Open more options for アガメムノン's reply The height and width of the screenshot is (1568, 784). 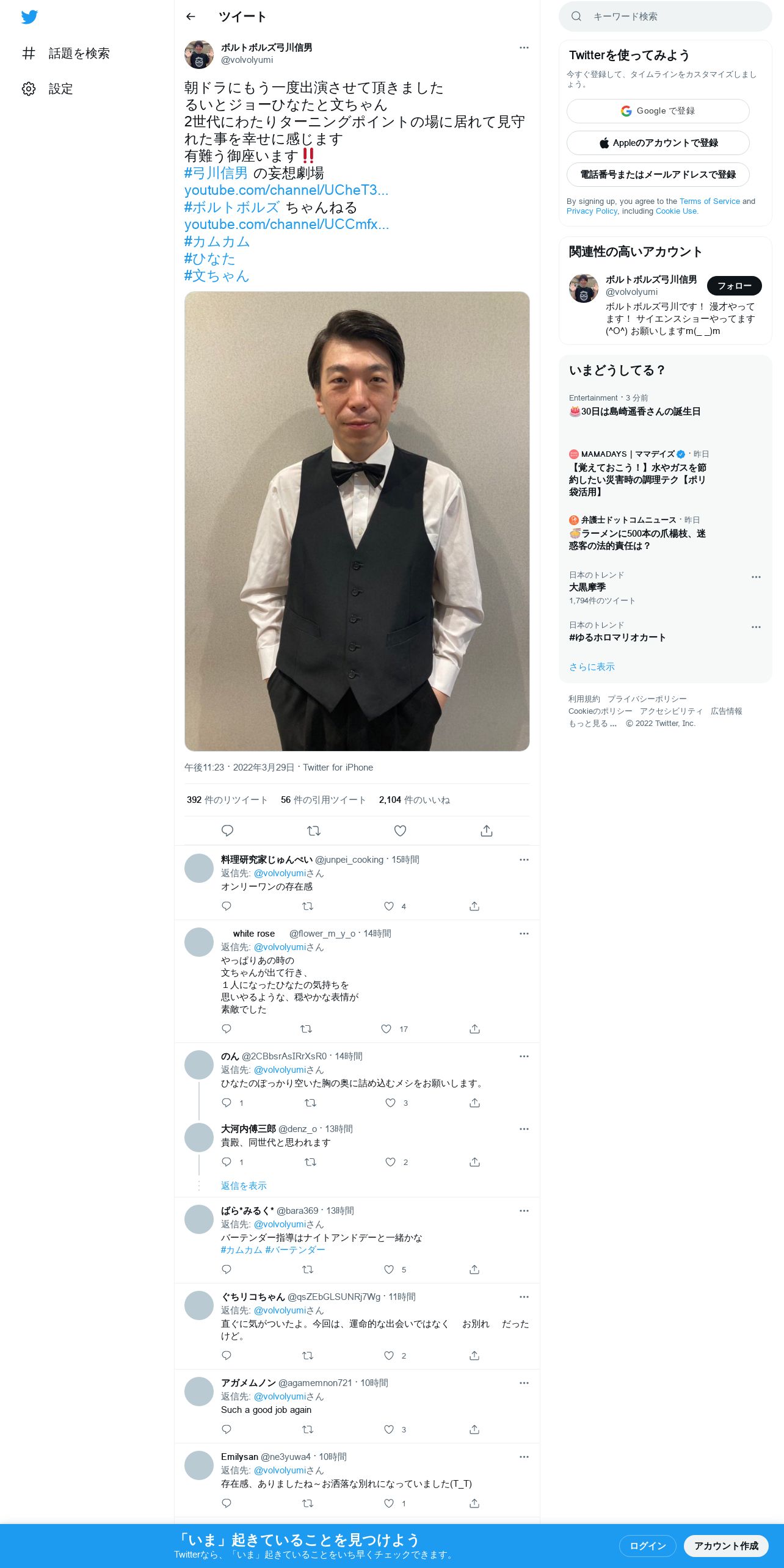[524, 1383]
